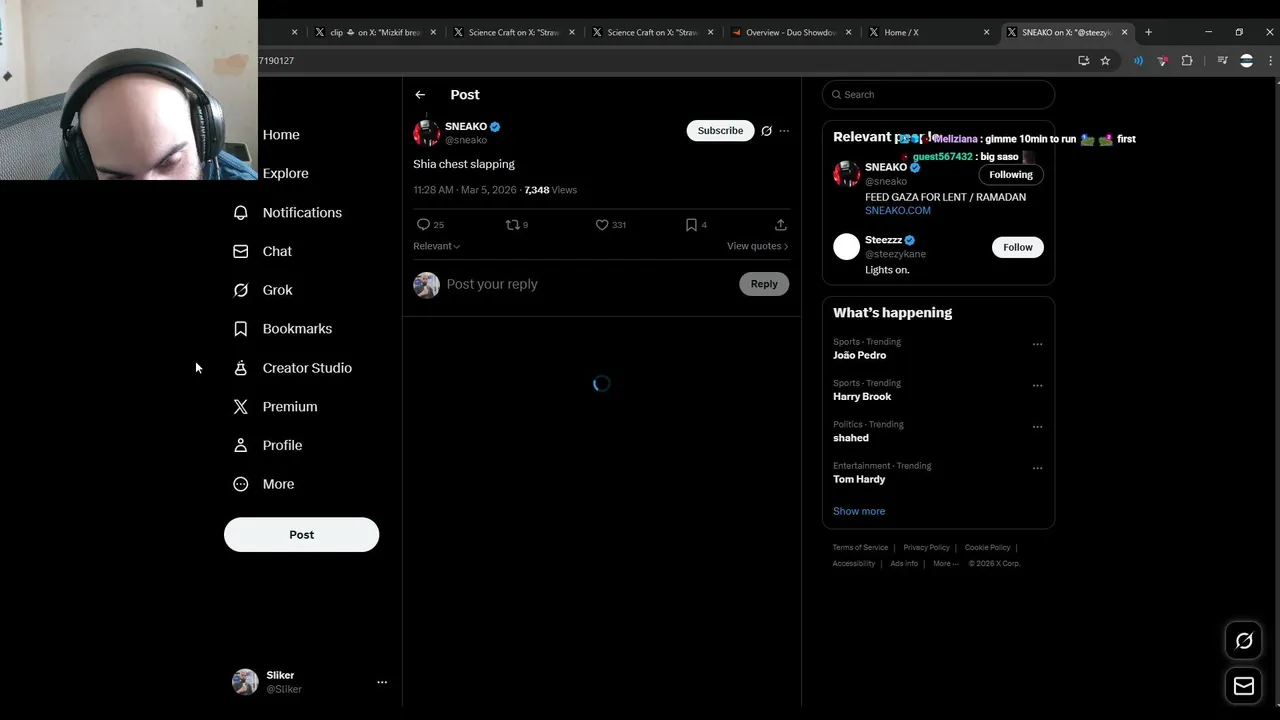Viewport: 1280px width, 720px height.
Task: Open Steezzz profile name
Action: 883,240
